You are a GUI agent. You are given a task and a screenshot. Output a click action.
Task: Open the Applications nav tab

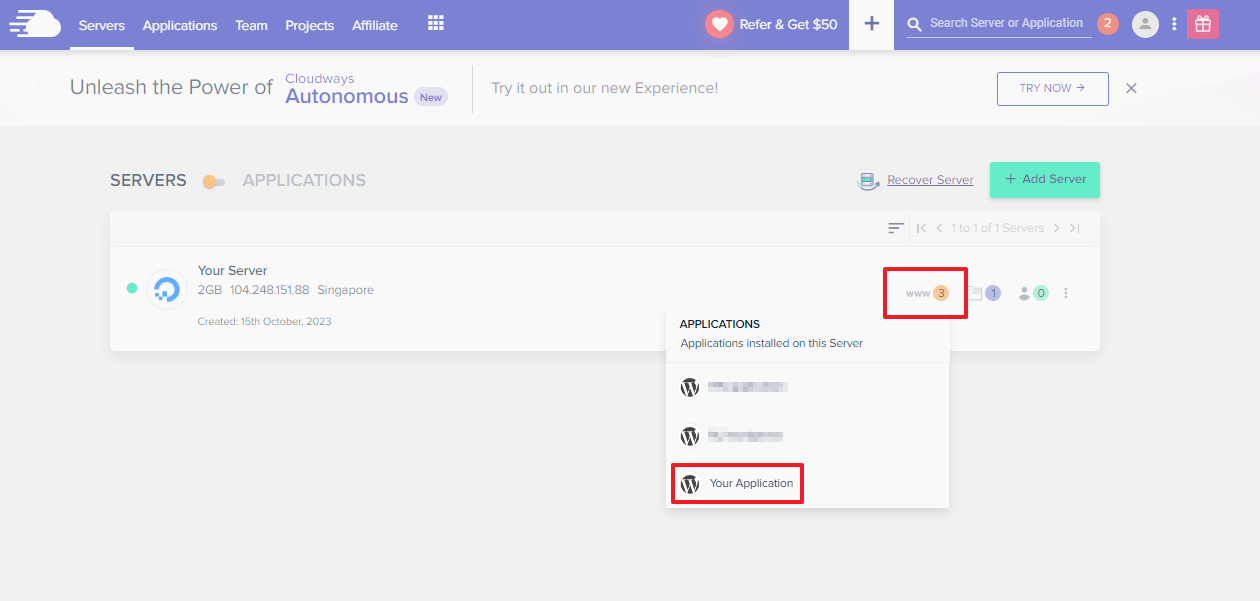pyautogui.click(x=180, y=25)
